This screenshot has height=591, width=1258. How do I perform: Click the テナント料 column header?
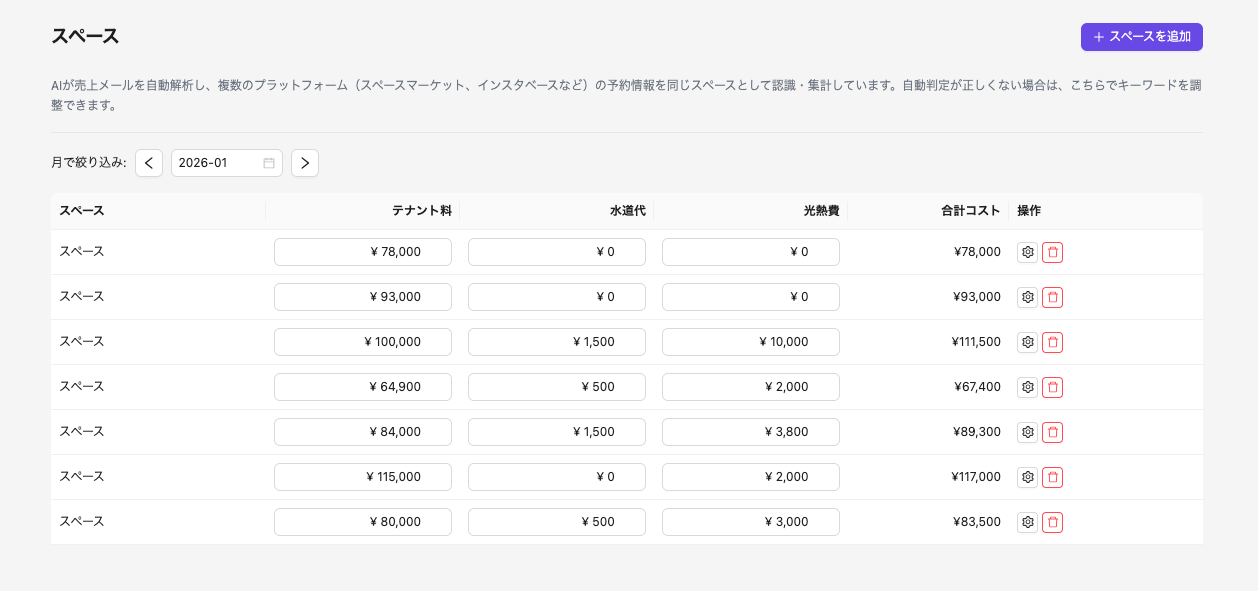point(421,211)
